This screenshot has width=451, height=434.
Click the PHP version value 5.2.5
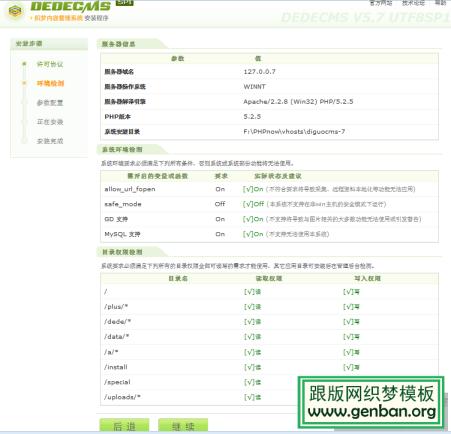click(x=252, y=117)
